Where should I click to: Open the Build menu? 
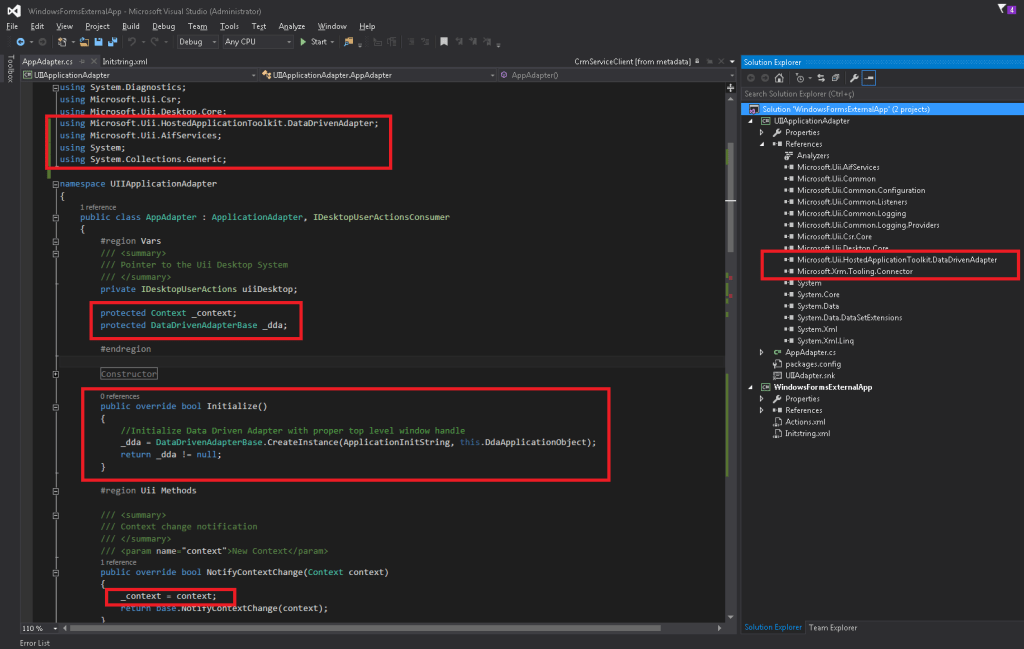pos(131,26)
